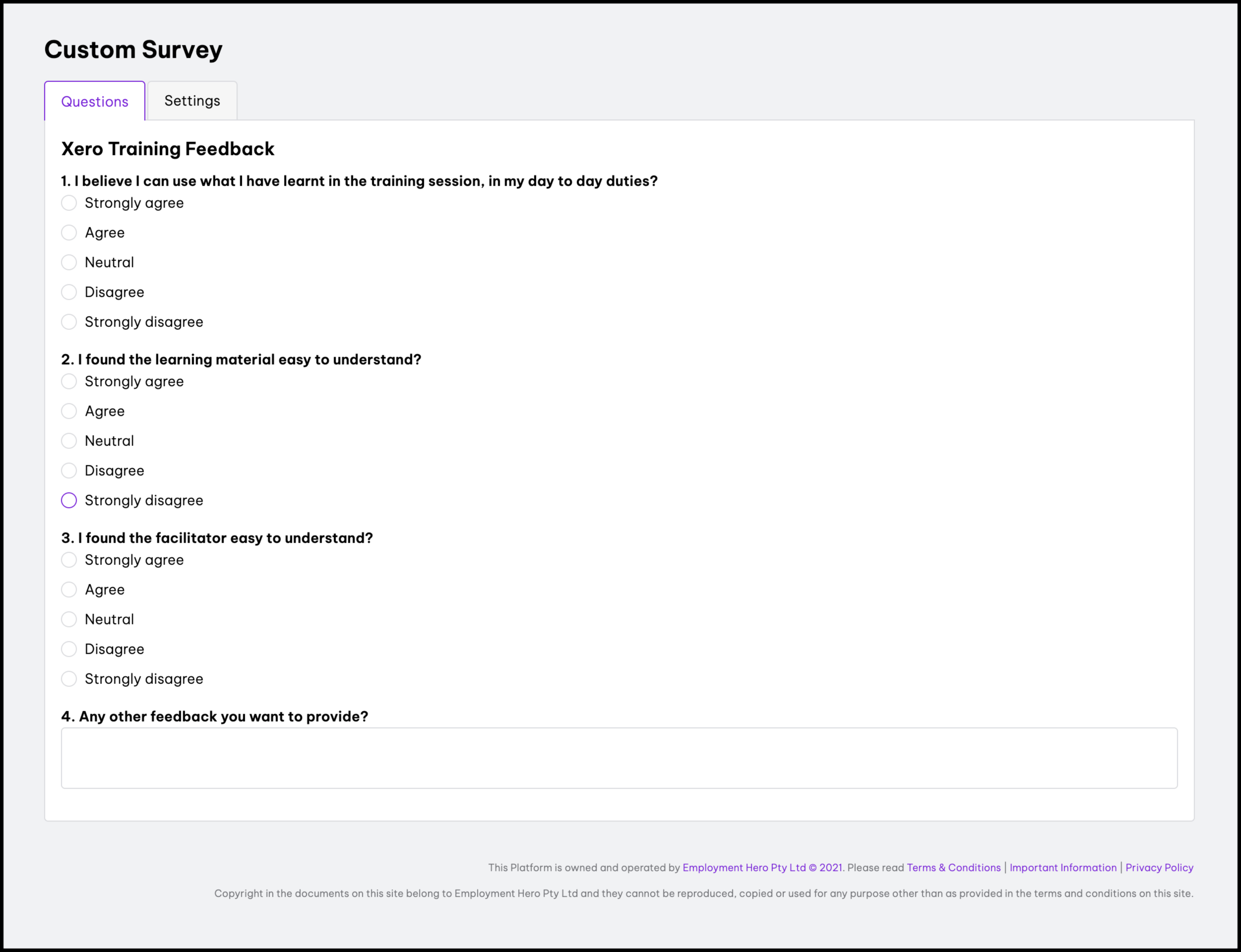
Task: Open the Important Information link
Action: 1062,868
